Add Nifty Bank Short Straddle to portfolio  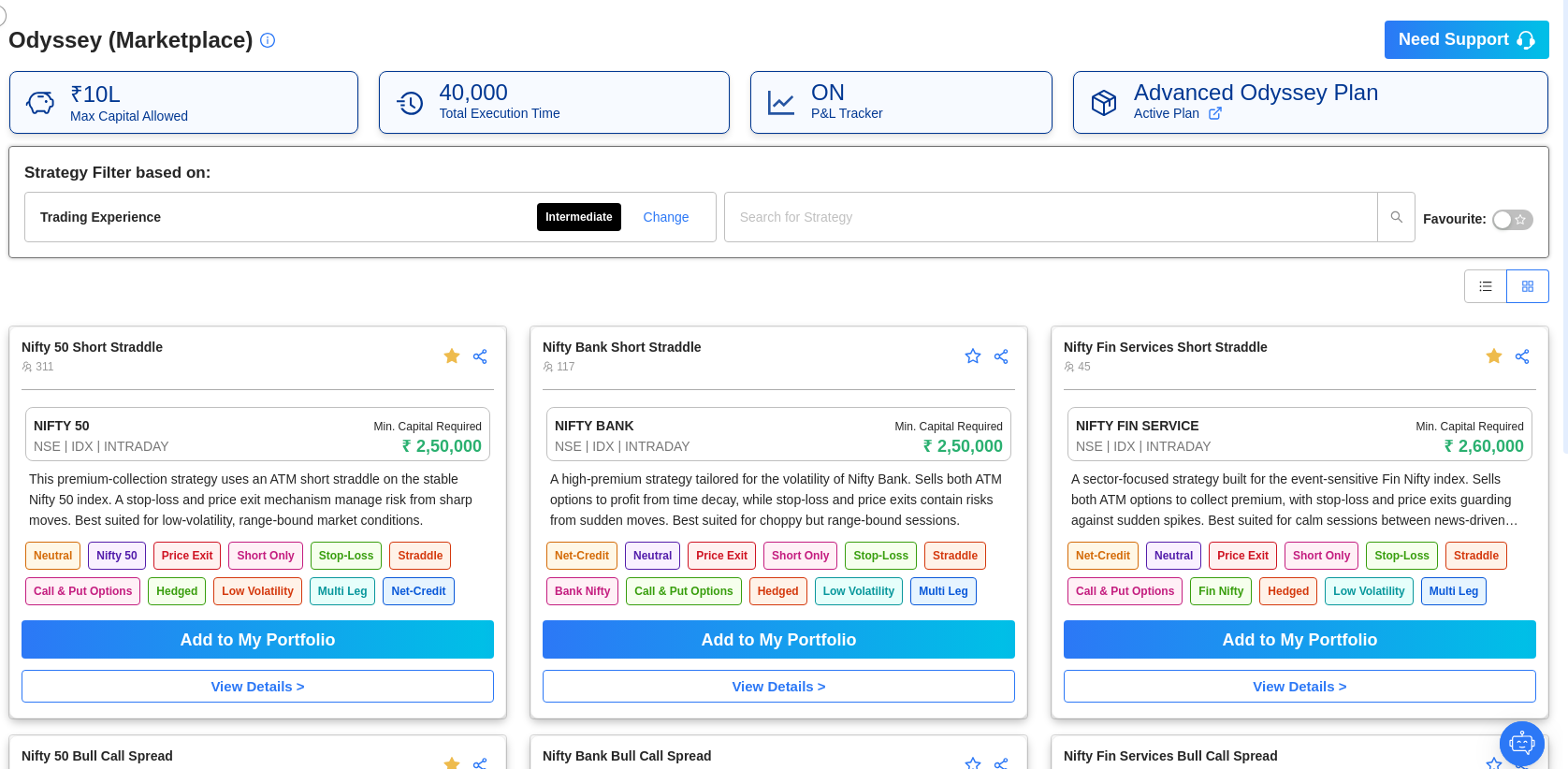pyautogui.click(x=778, y=640)
